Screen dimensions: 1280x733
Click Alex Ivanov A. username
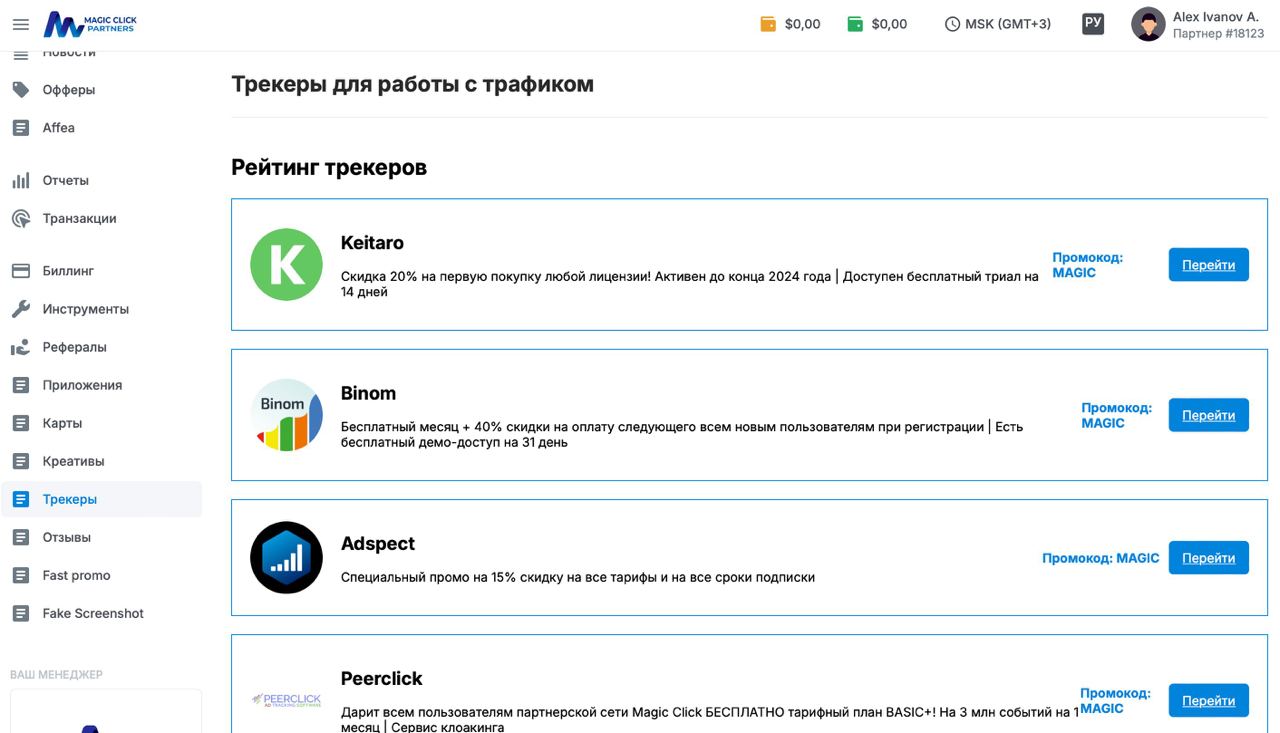coord(1216,17)
